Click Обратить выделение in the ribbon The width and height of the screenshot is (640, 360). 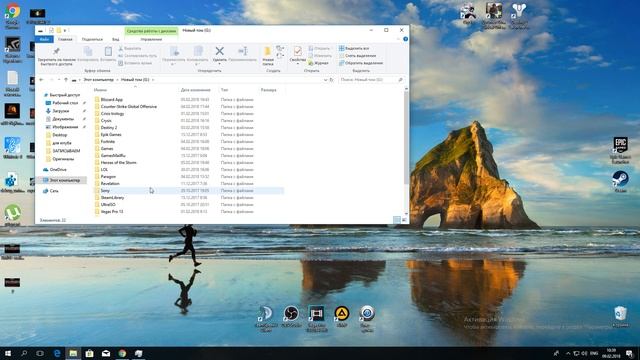(x=361, y=63)
